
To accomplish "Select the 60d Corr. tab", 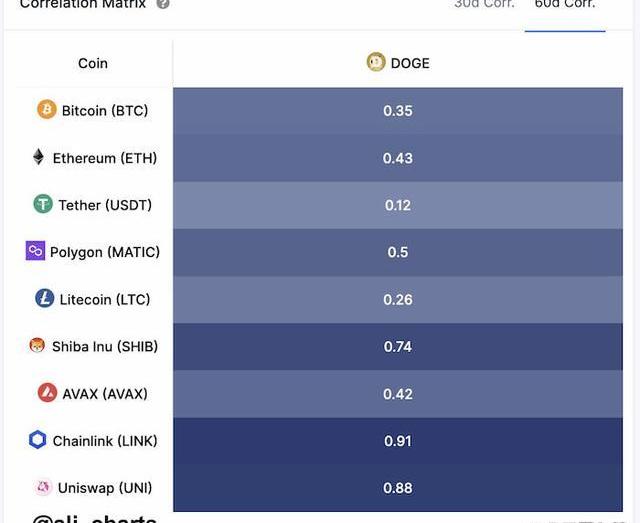I will (x=565, y=4).
